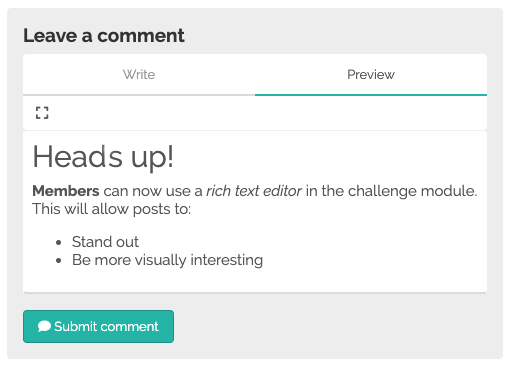
Task: Submit the comment
Action: pyautogui.click(x=98, y=326)
